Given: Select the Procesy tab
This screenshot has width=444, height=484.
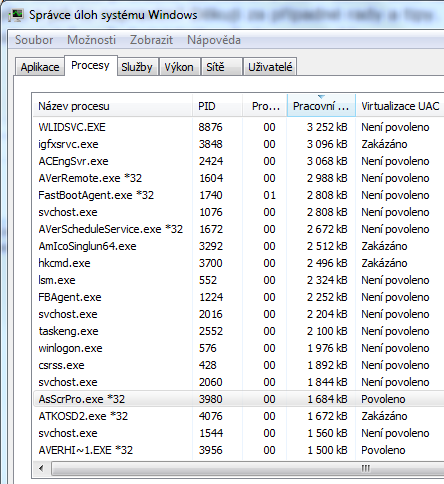Looking at the screenshot, I should 90,65.
